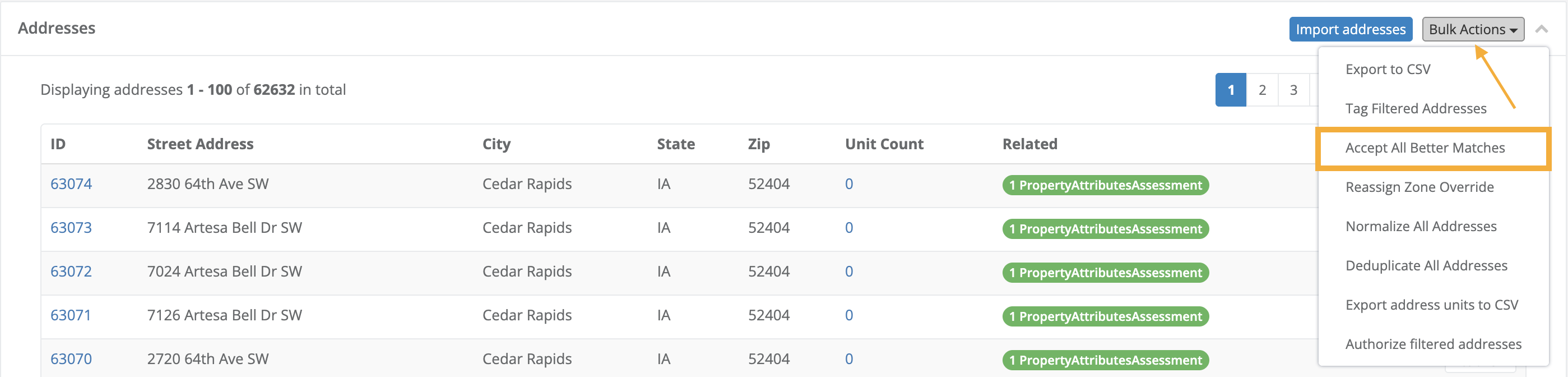Viewport: 1568px width, 377px height.
Task: Collapse the Addresses panel chevron
Action: coord(1541,29)
